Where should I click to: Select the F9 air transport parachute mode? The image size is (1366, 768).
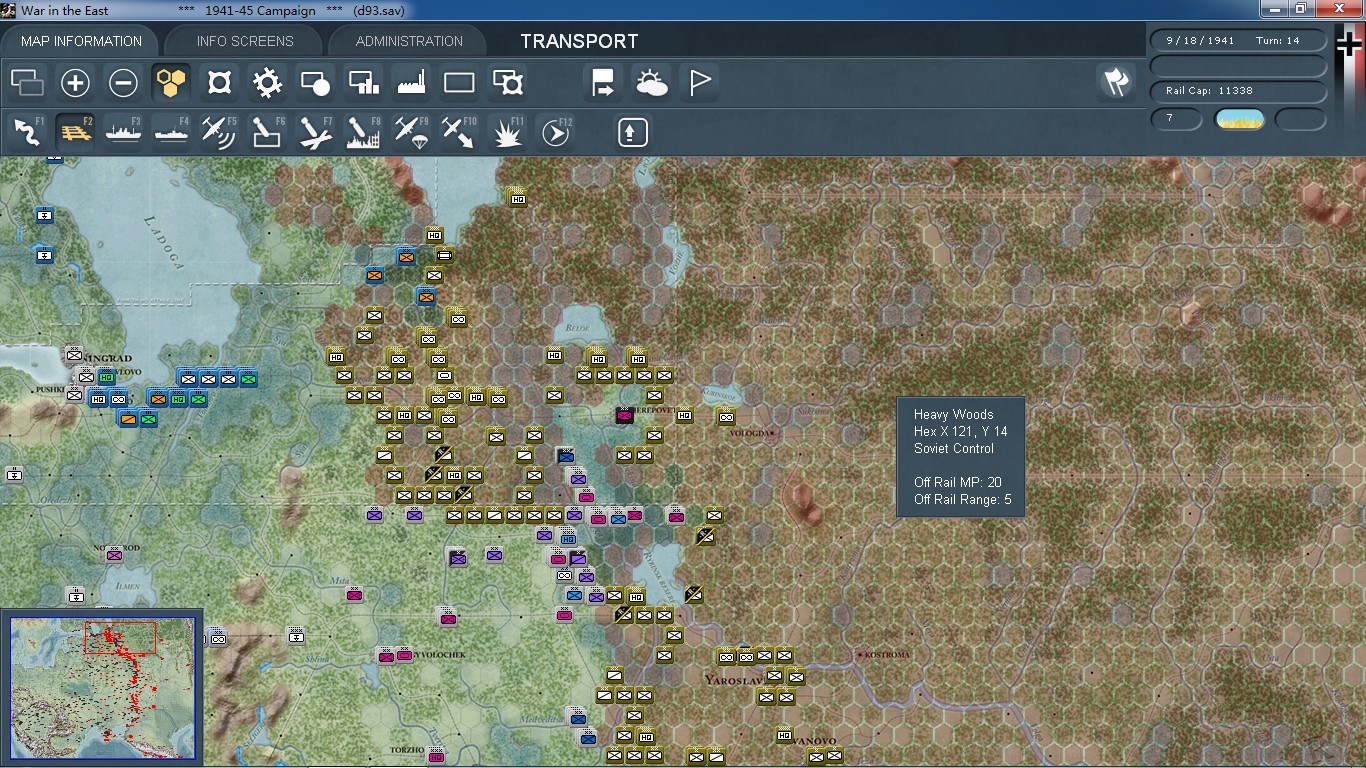(x=411, y=132)
